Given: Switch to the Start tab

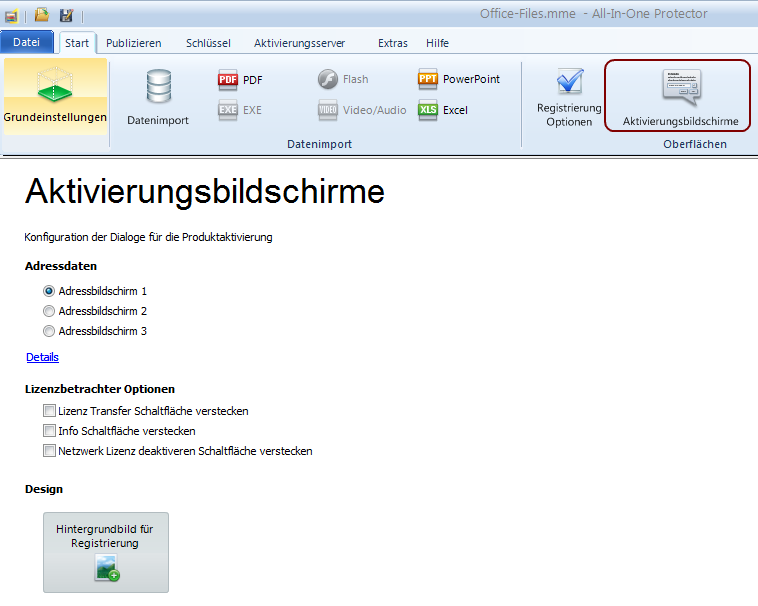Looking at the screenshot, I should pos(77,43).
